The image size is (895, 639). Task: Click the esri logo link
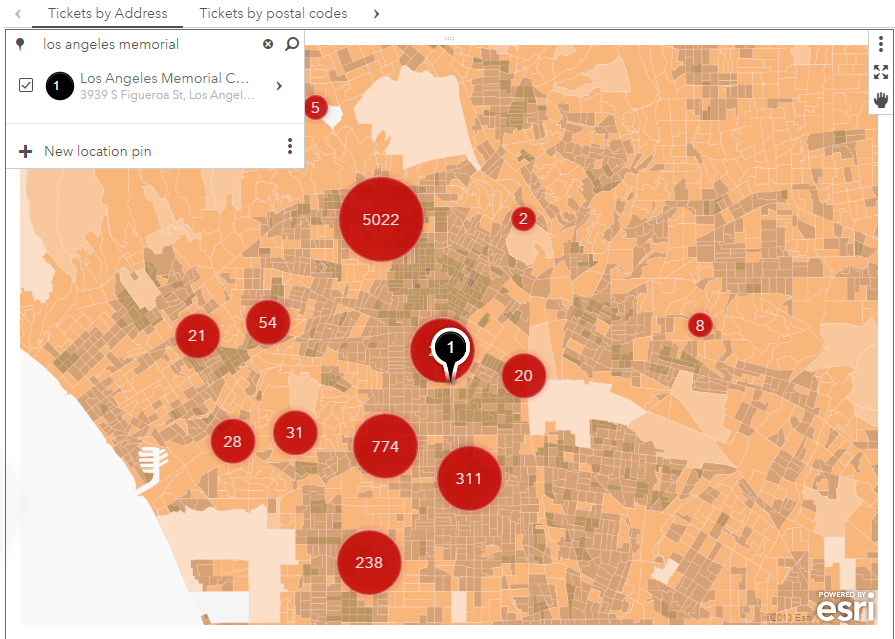pyautogui.click(x=844, y=607)
